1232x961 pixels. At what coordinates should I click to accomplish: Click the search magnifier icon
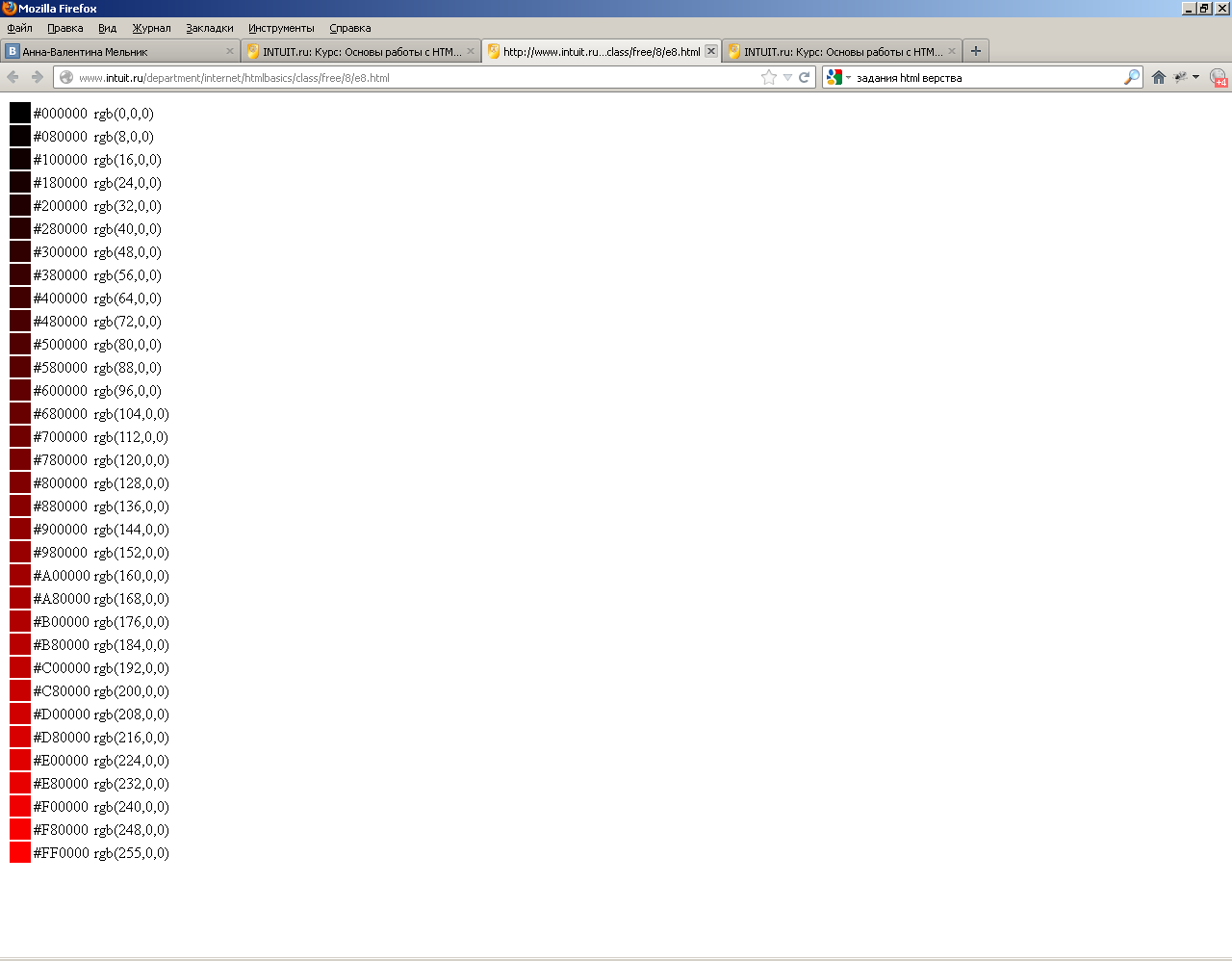pos(1132,77)
